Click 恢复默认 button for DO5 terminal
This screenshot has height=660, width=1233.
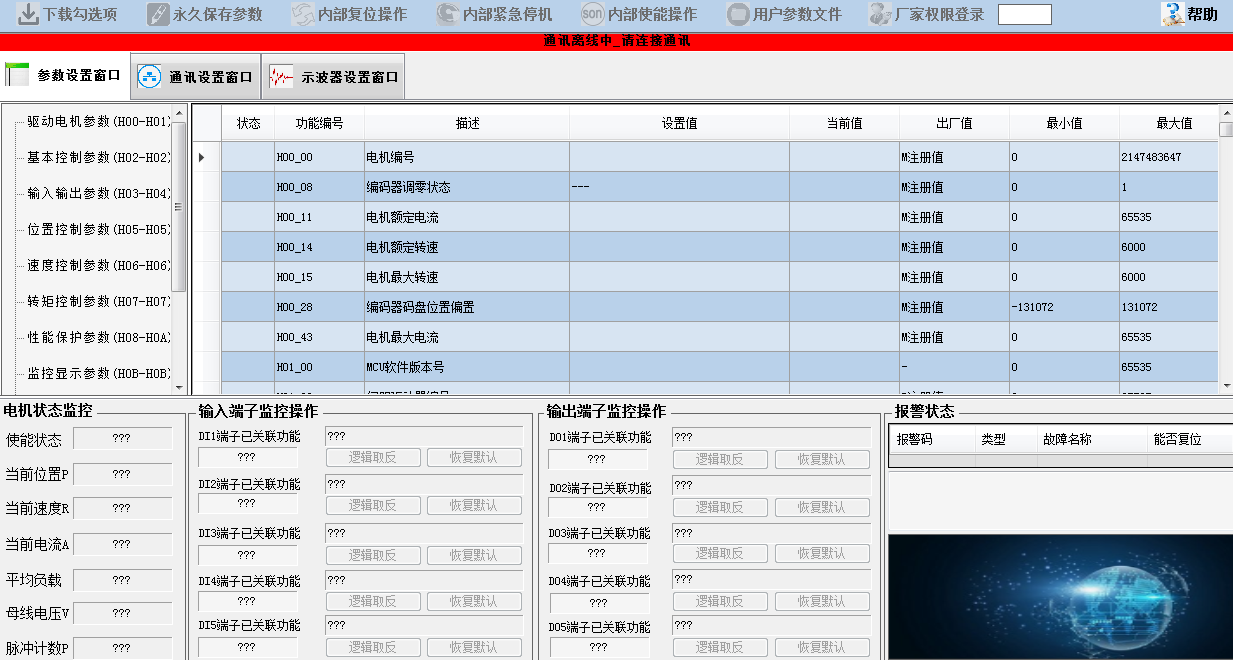[822, 647]
